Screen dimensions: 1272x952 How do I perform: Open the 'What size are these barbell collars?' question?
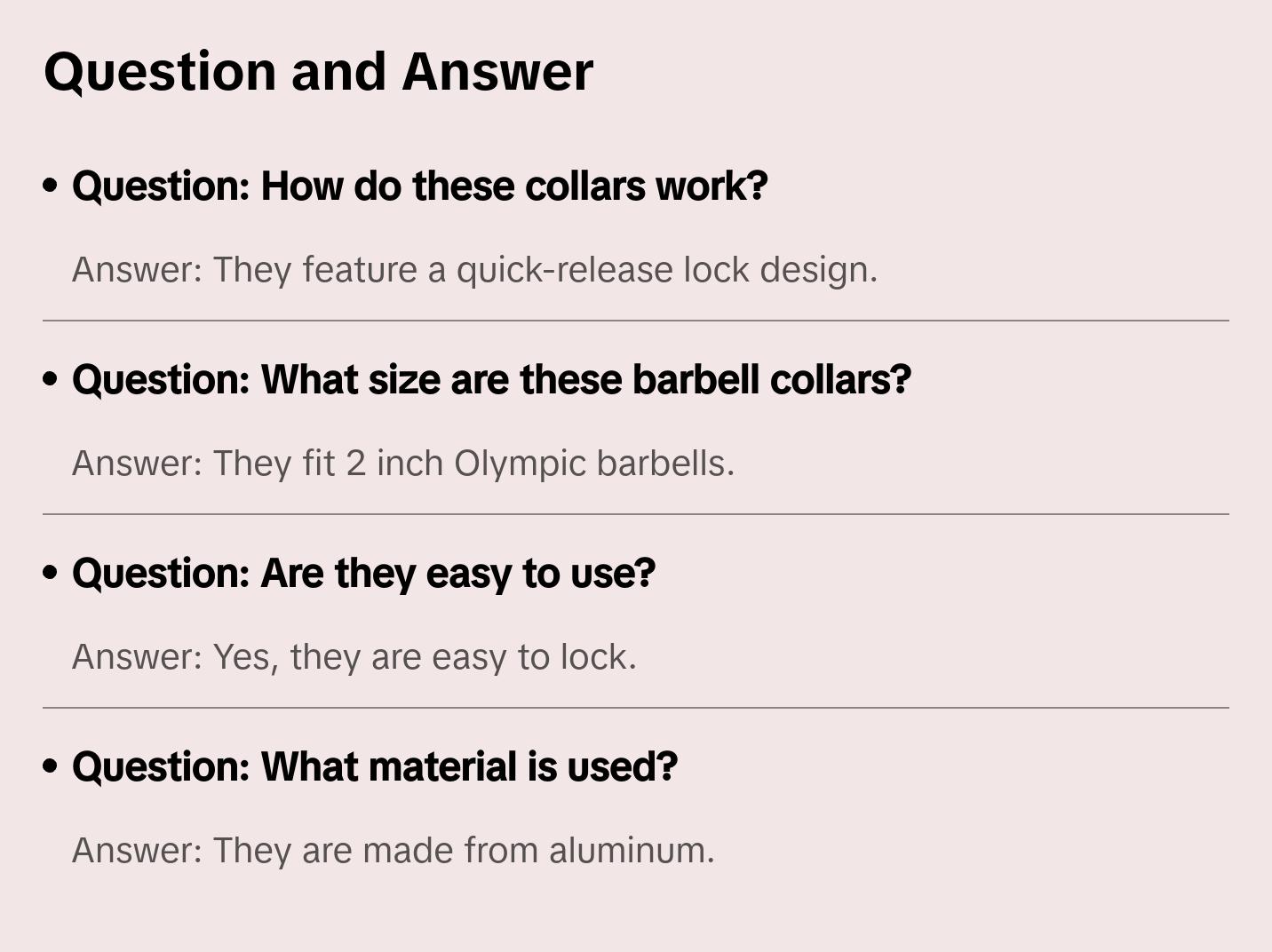tap(491, 380)
